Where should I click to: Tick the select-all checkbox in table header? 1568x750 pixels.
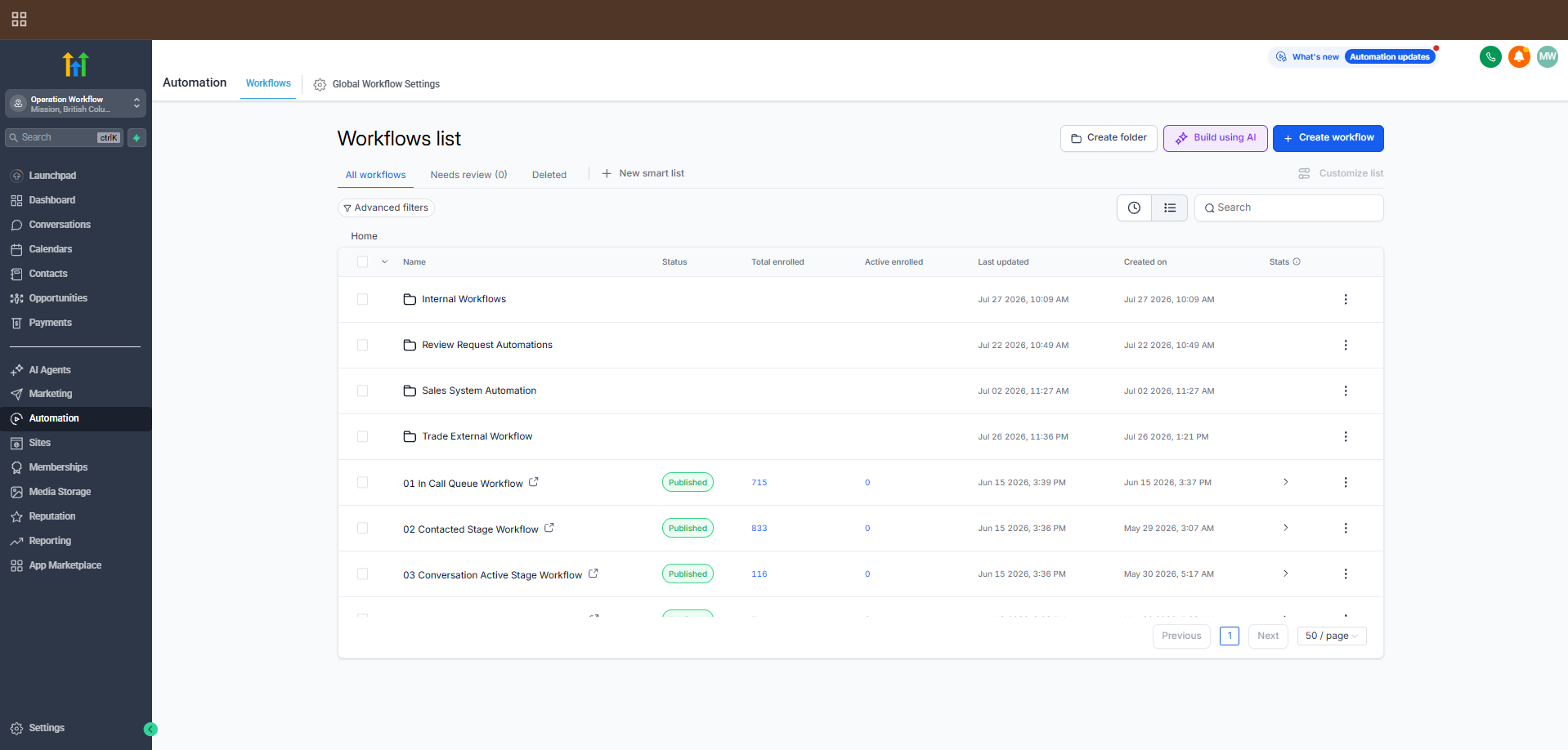coord(362,261)
